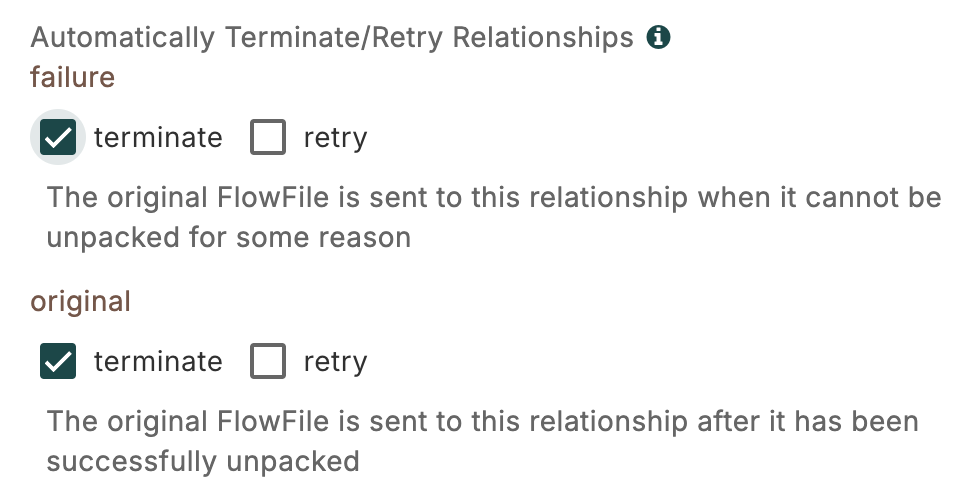This screenshot has width=956, height=496.
Task: Click the retry label under failure
Action: coord(335,138)
